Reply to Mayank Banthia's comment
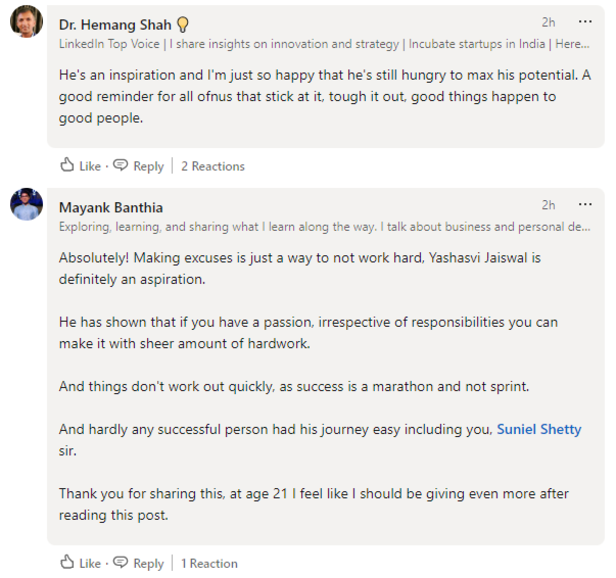The height and width of the screenshot is (578, 616). [x=148, y=563]
